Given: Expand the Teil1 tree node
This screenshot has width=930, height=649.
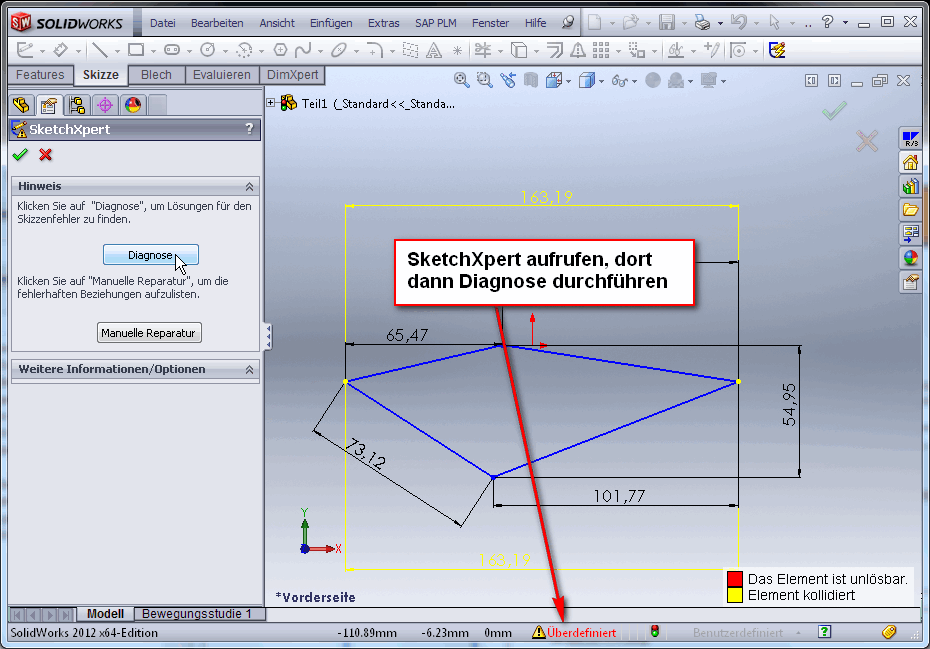Looking at the screenshot, I should [270, 103].
